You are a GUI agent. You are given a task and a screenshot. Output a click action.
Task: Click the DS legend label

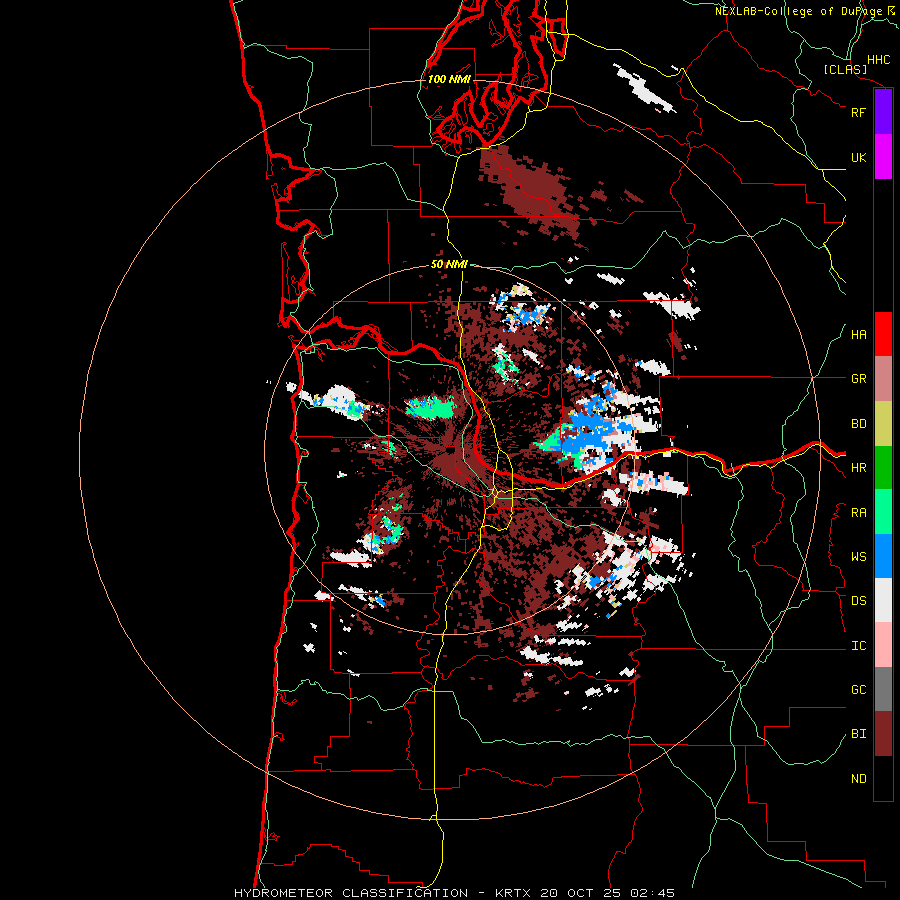pos(858,601)
